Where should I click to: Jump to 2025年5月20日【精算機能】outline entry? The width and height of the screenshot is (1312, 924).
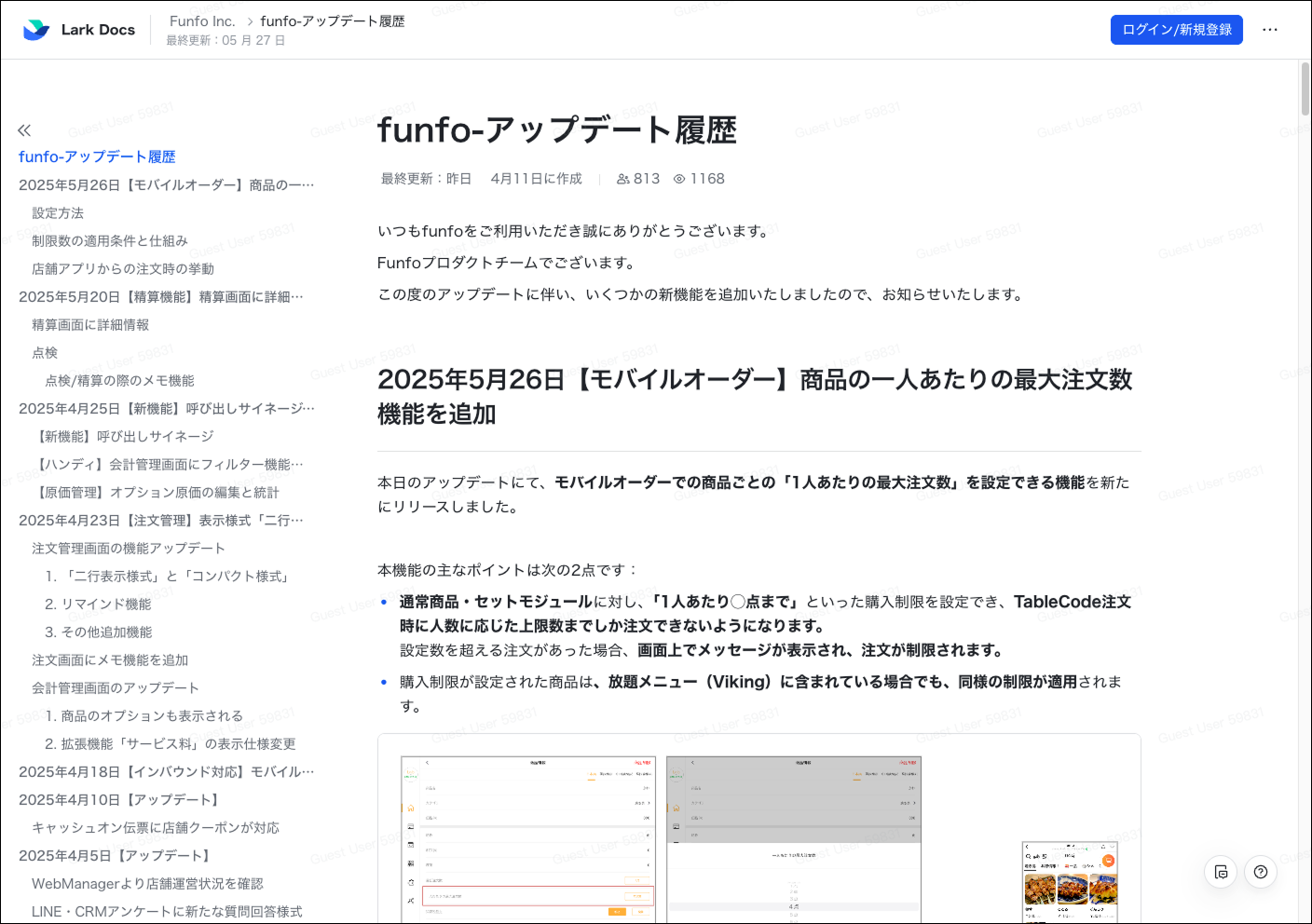[161, 296]
